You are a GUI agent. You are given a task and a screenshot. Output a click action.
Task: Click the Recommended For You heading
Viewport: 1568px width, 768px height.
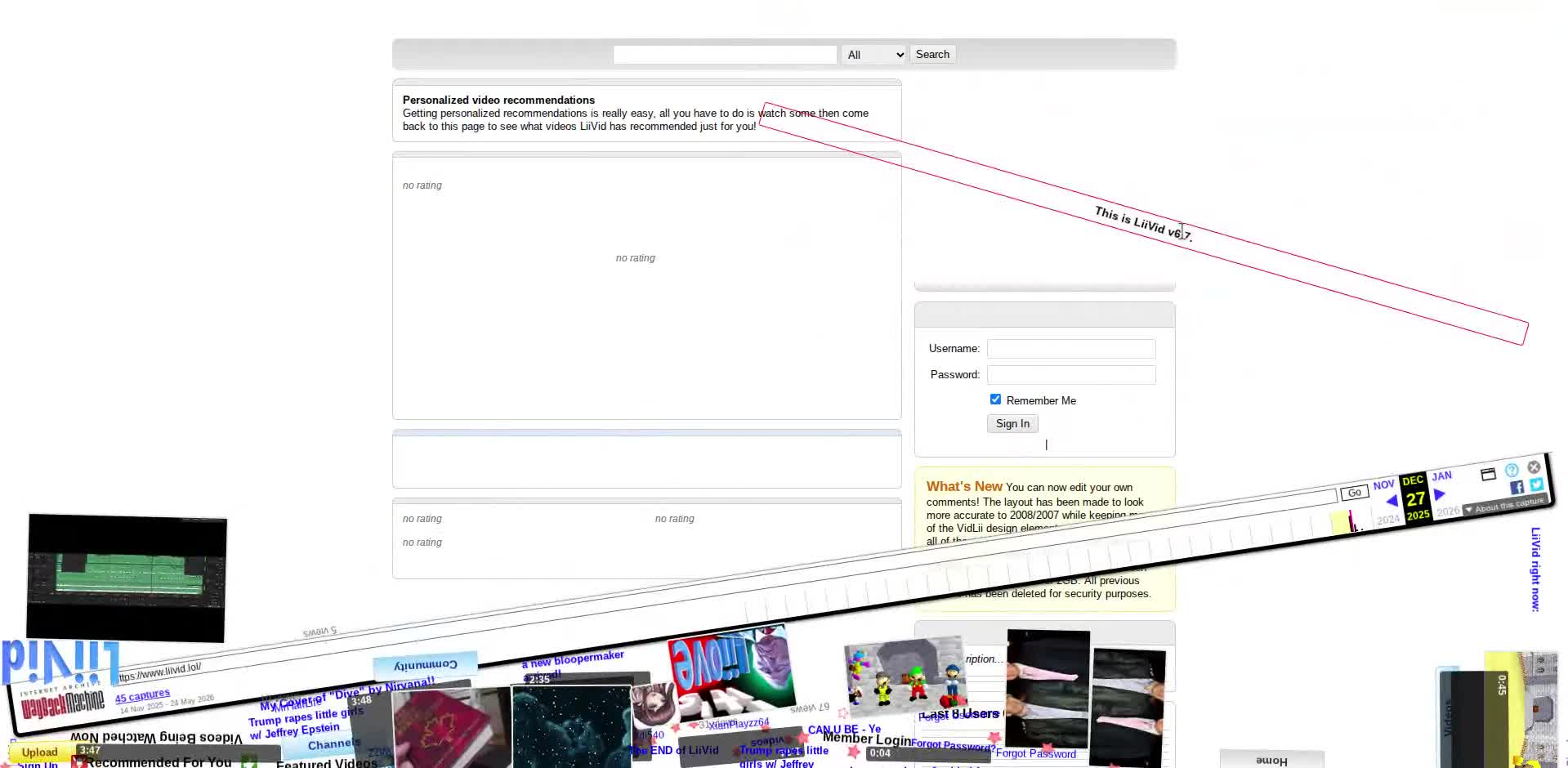tap(159, 761)
